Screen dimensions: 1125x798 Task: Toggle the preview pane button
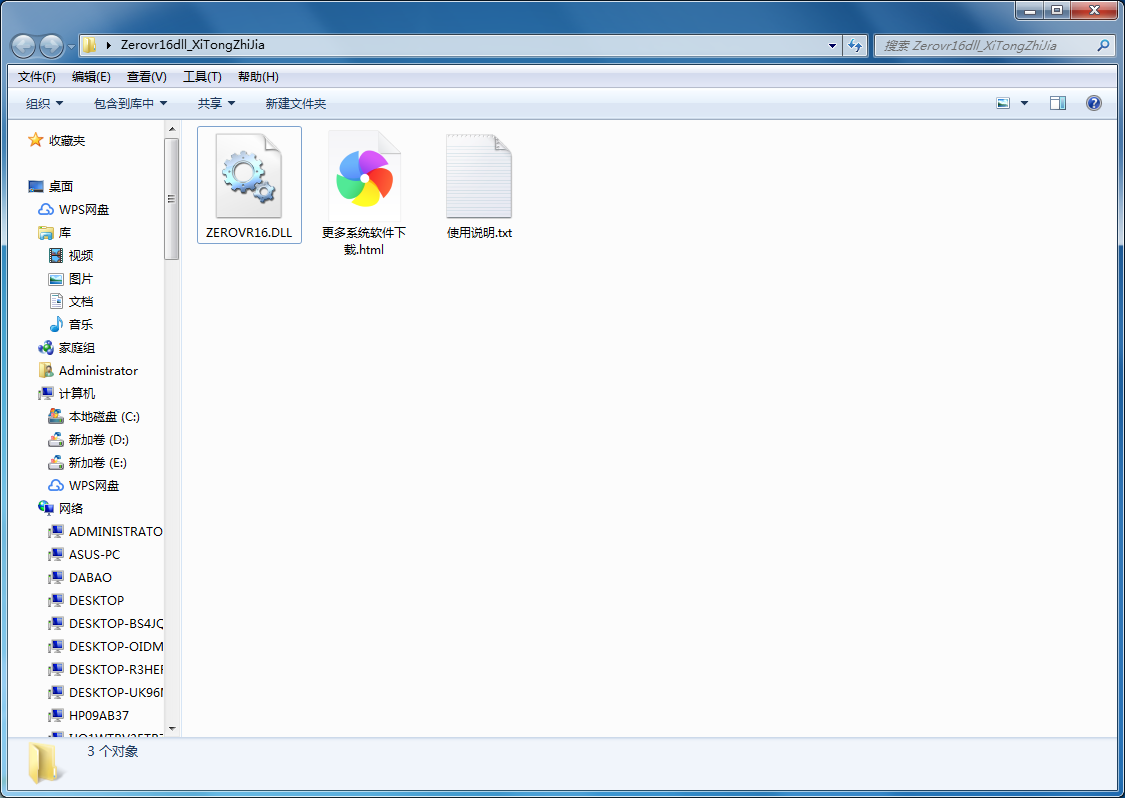[x=1058, y=103]
